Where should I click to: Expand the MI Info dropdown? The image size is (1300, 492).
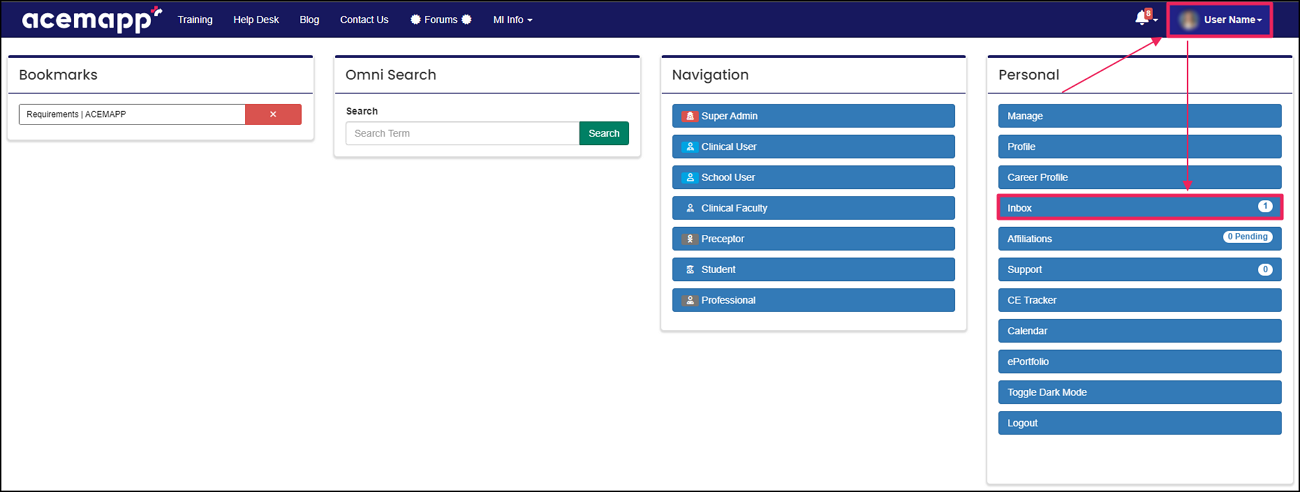513,19
